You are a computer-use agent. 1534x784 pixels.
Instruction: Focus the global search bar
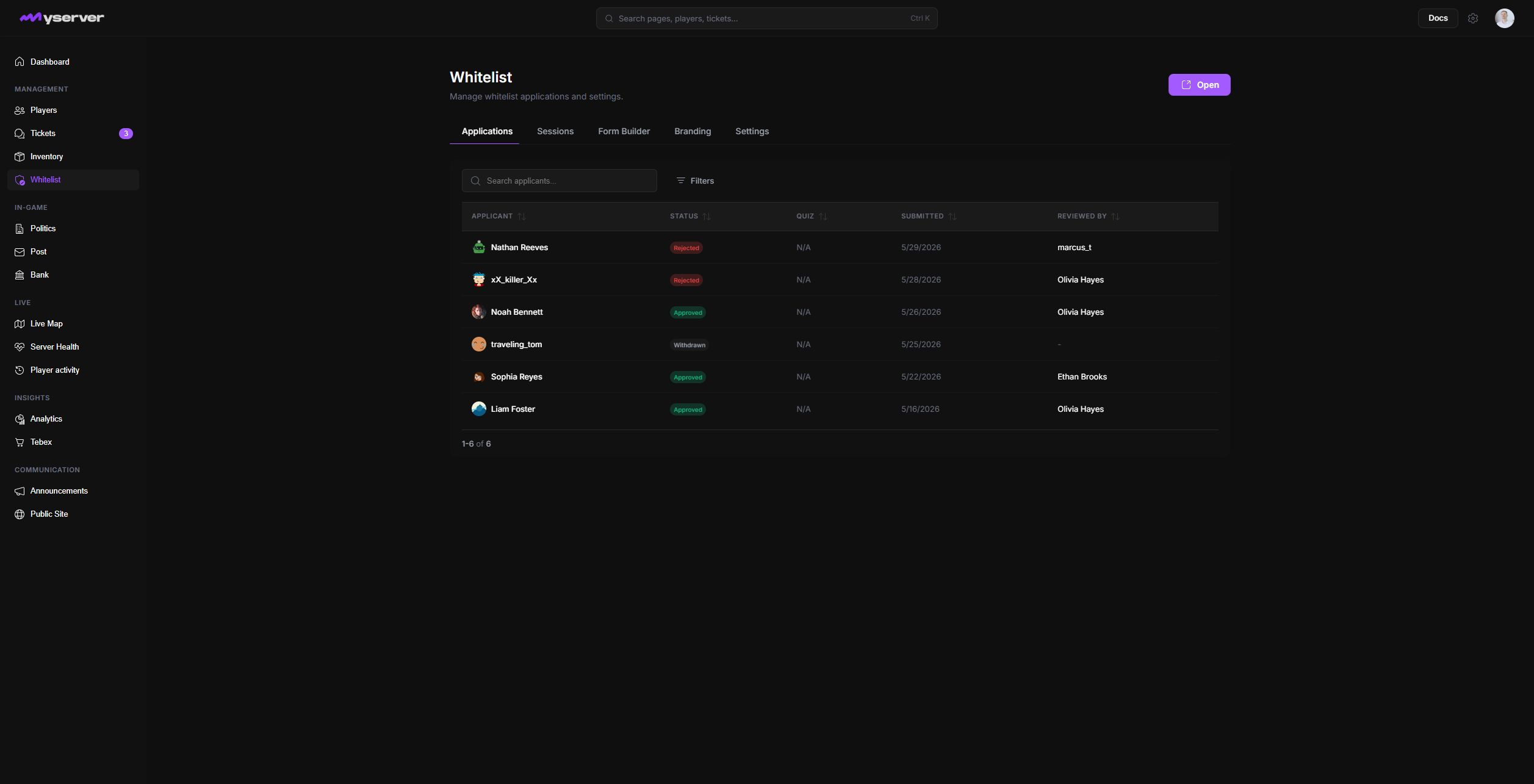click(x=766, y=18)
